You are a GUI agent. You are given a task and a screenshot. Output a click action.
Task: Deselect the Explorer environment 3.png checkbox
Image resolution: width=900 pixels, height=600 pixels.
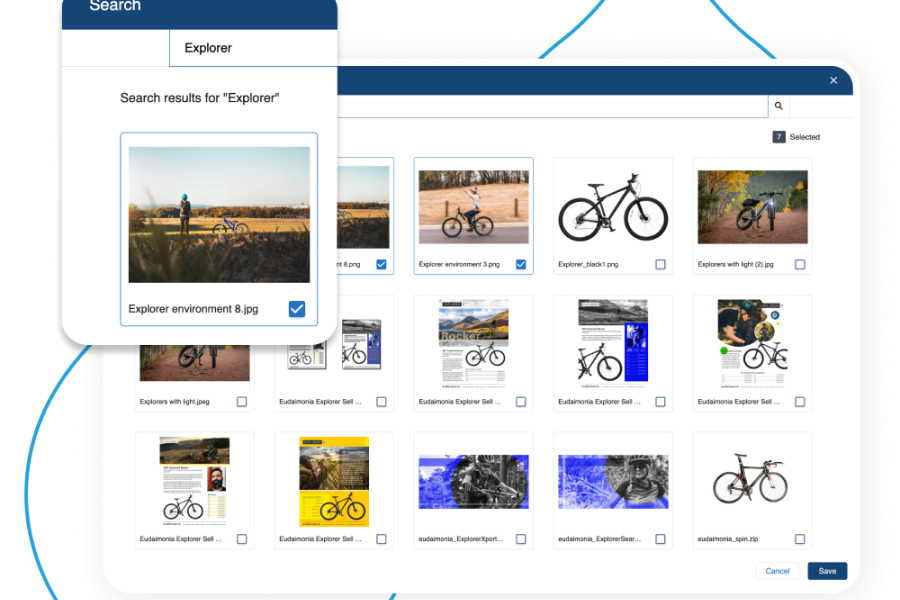click(521, 265)
